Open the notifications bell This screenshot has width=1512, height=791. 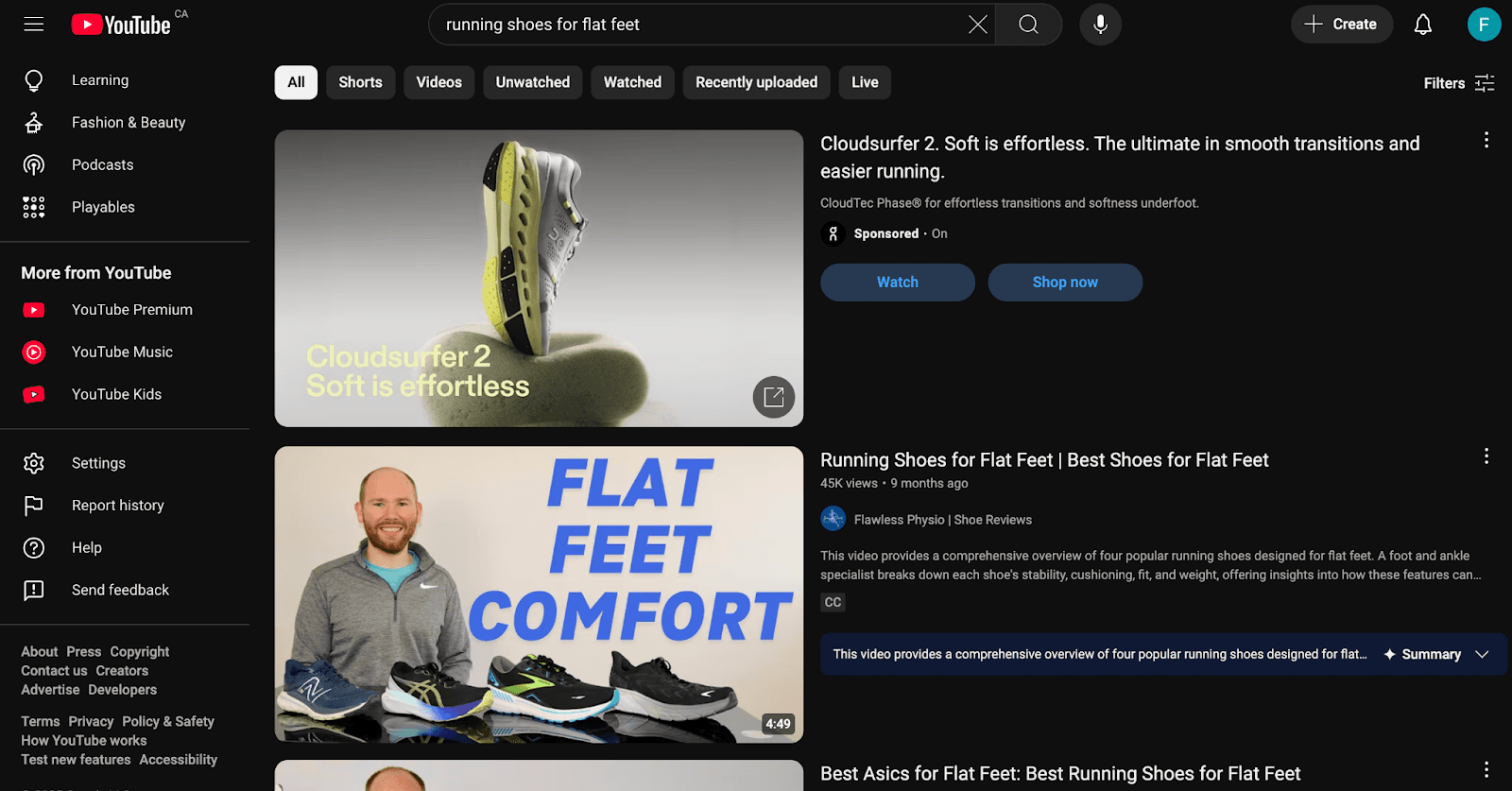point(1422,25)
